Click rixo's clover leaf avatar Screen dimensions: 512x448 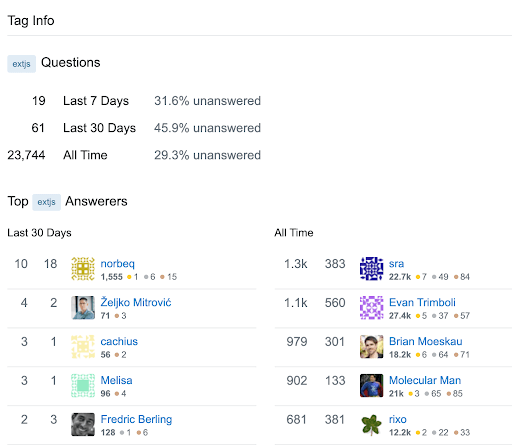[x=372, y=424]
